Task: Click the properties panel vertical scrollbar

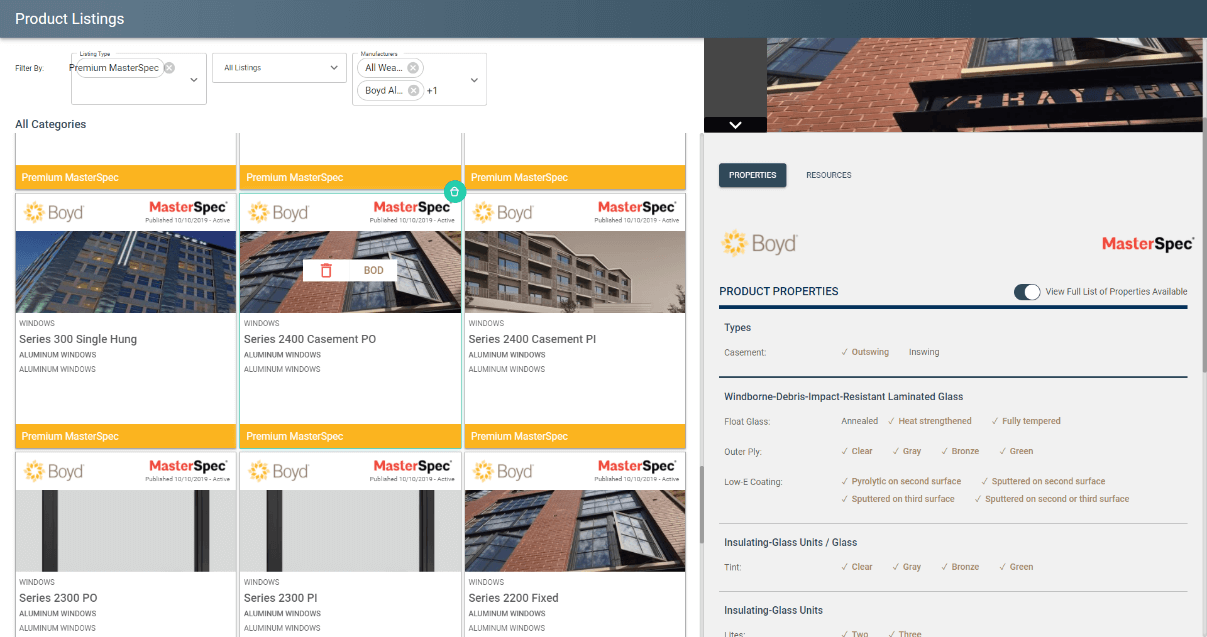Action: point(1203,250)
